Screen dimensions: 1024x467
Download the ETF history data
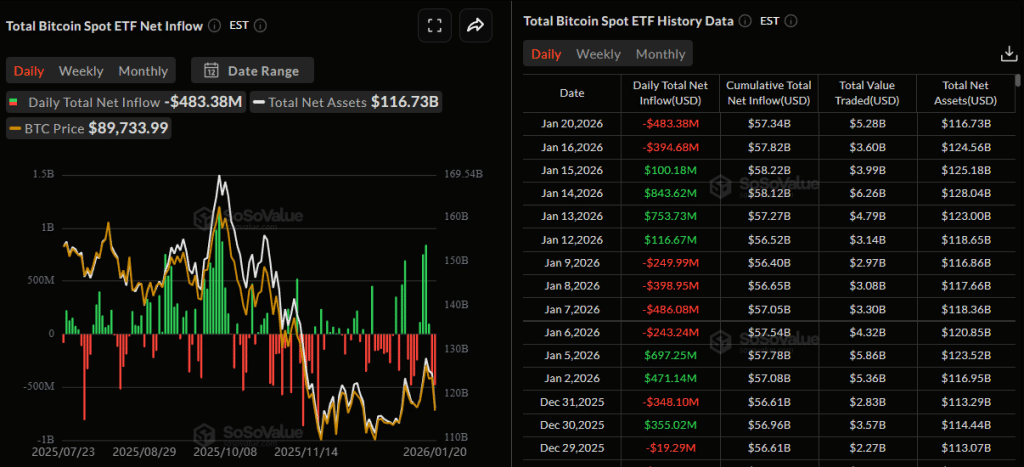1008,54
